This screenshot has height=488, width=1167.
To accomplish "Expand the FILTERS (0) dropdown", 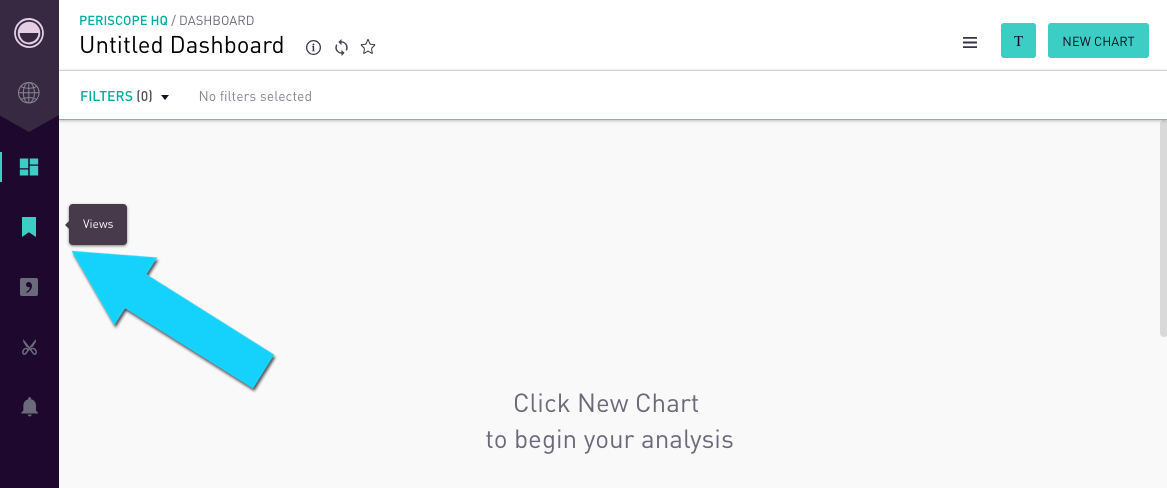I will point(125,96).
